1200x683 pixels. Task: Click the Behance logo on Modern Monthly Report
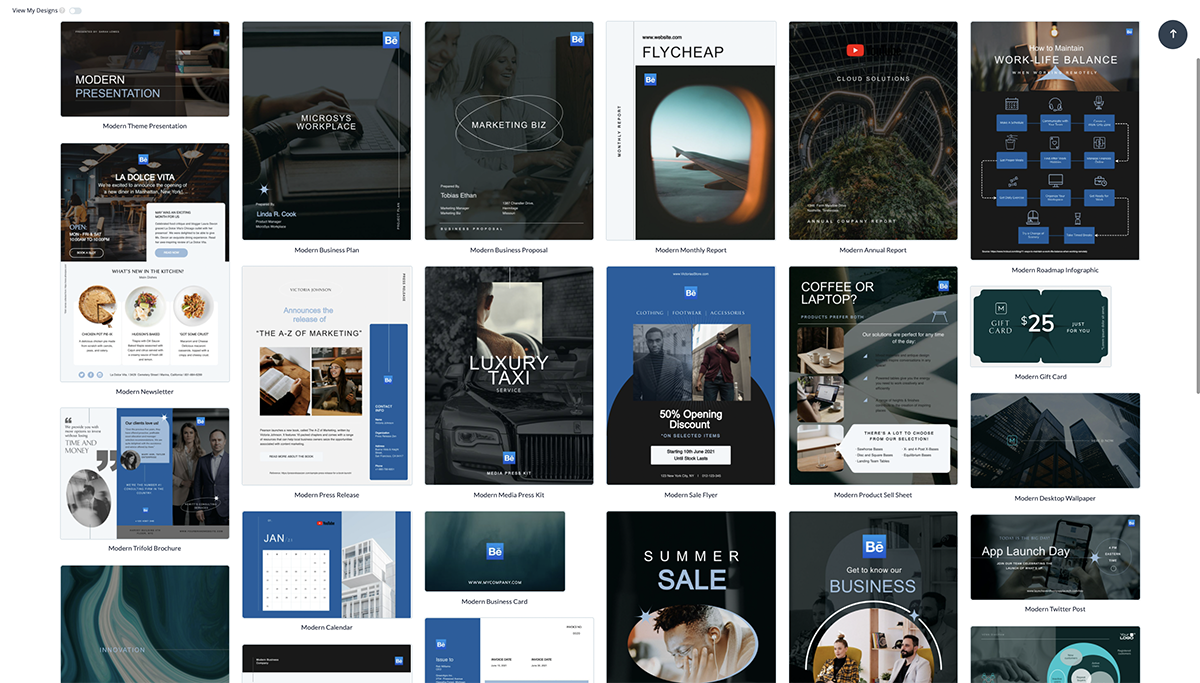coord(650,80)
